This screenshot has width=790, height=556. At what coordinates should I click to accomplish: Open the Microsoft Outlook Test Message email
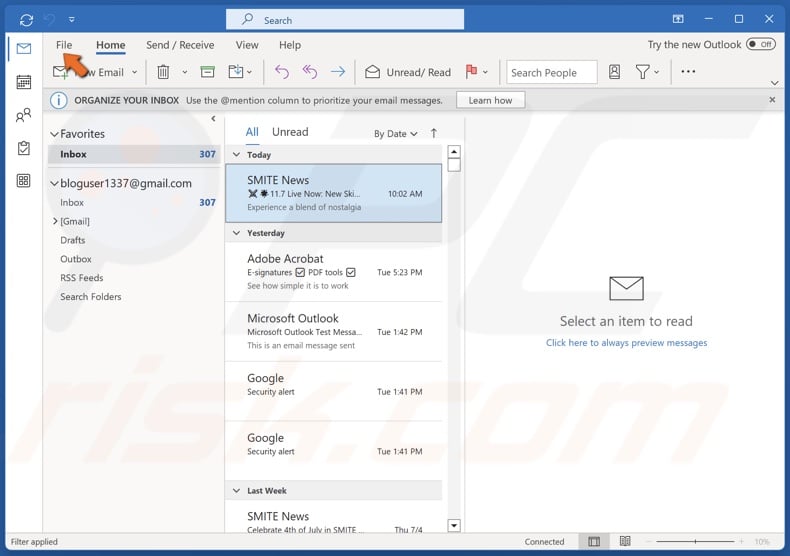[334, 331]
